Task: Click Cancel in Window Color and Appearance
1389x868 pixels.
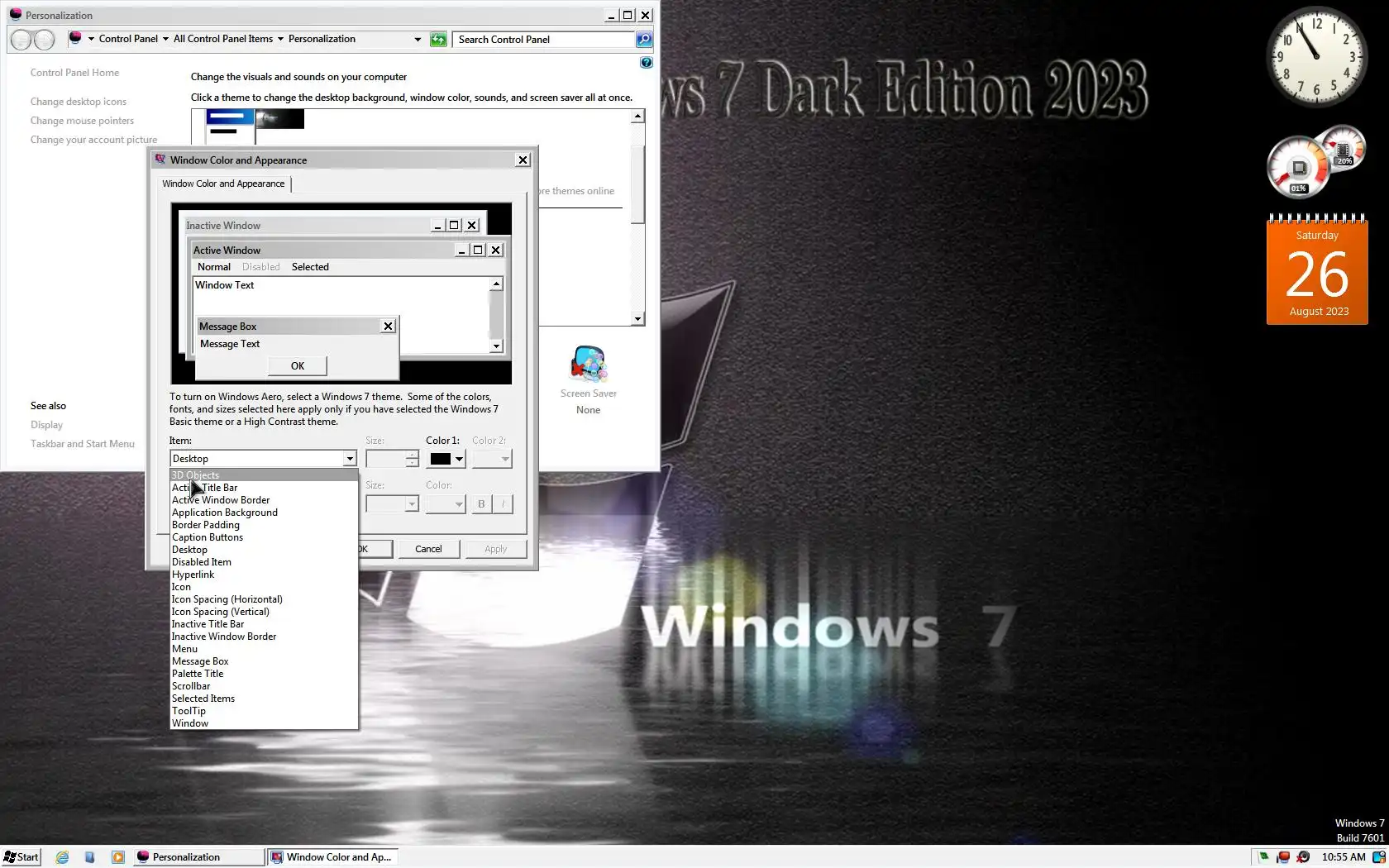Action: pos(428,549)
